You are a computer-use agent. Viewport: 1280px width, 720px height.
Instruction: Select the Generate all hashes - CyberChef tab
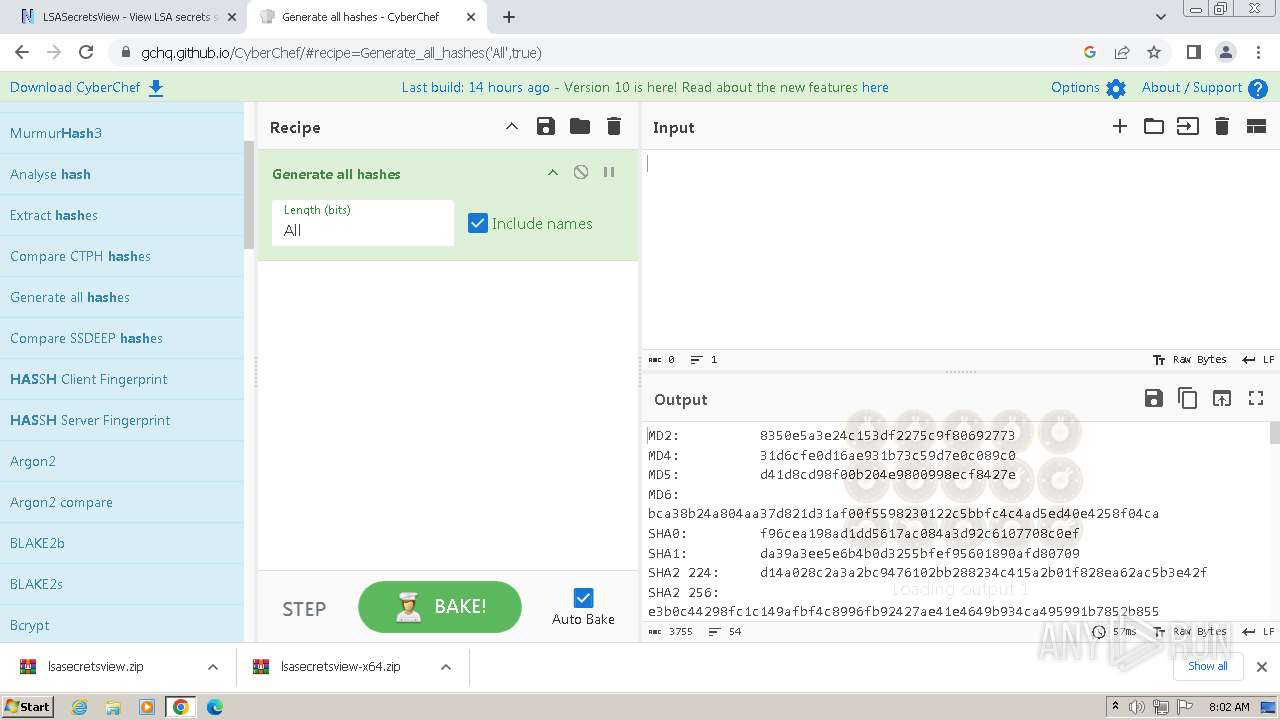pyautogui.click(x=366, y=17)
